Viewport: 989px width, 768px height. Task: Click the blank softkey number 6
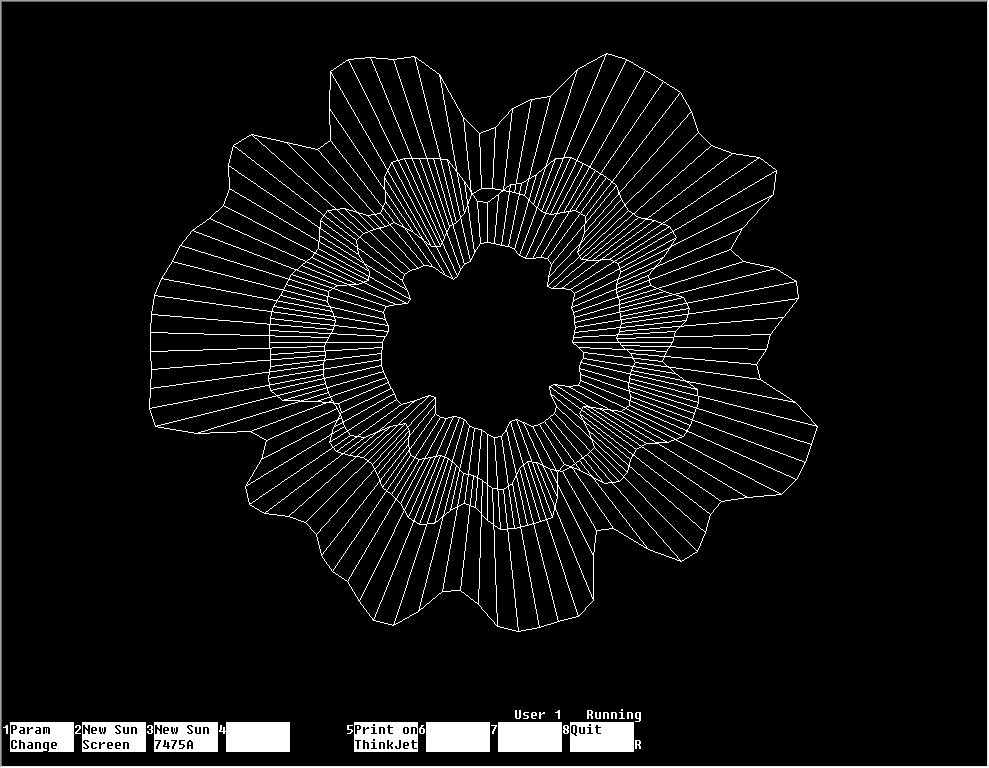458,737
